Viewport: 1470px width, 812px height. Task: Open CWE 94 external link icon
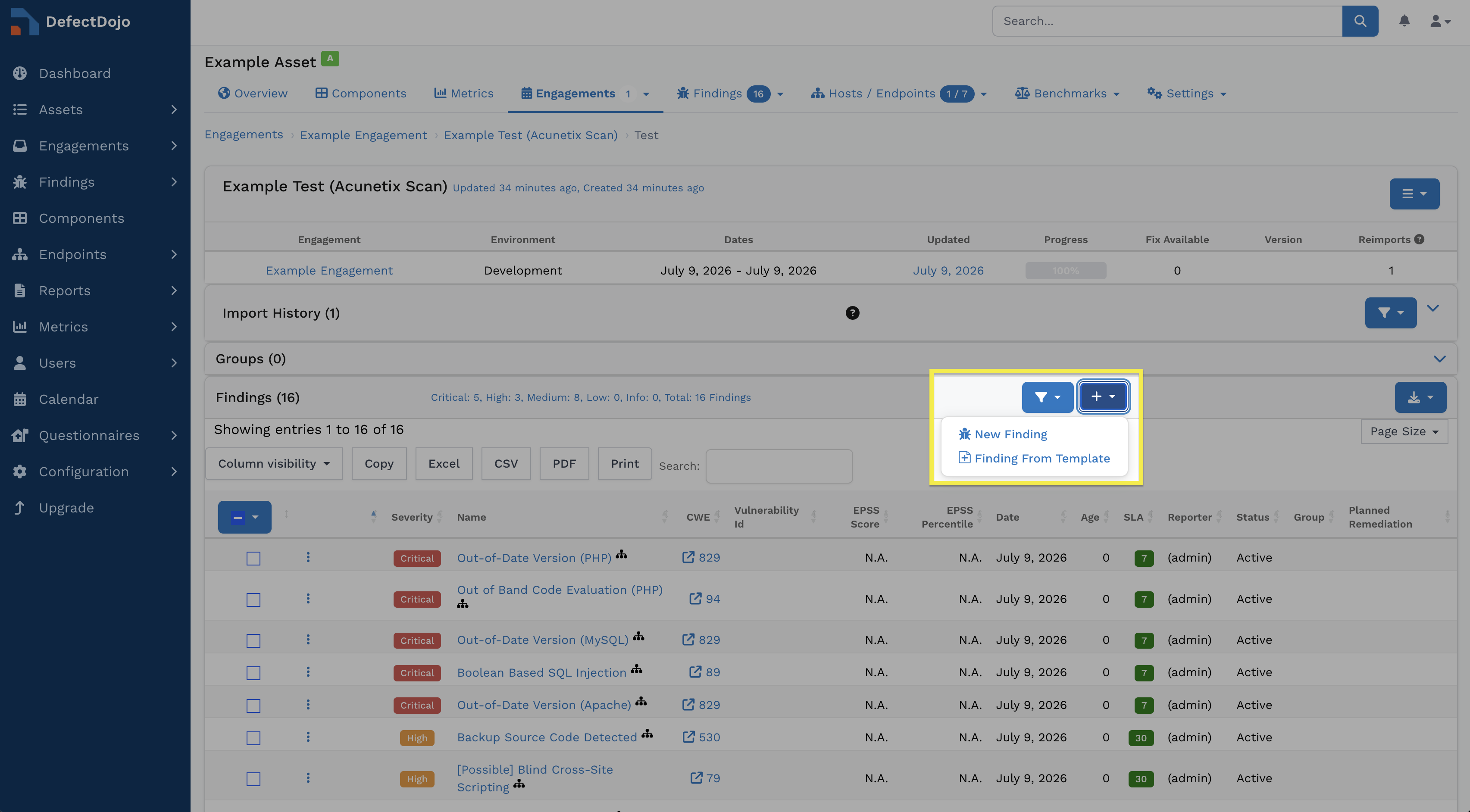[695, 598]
